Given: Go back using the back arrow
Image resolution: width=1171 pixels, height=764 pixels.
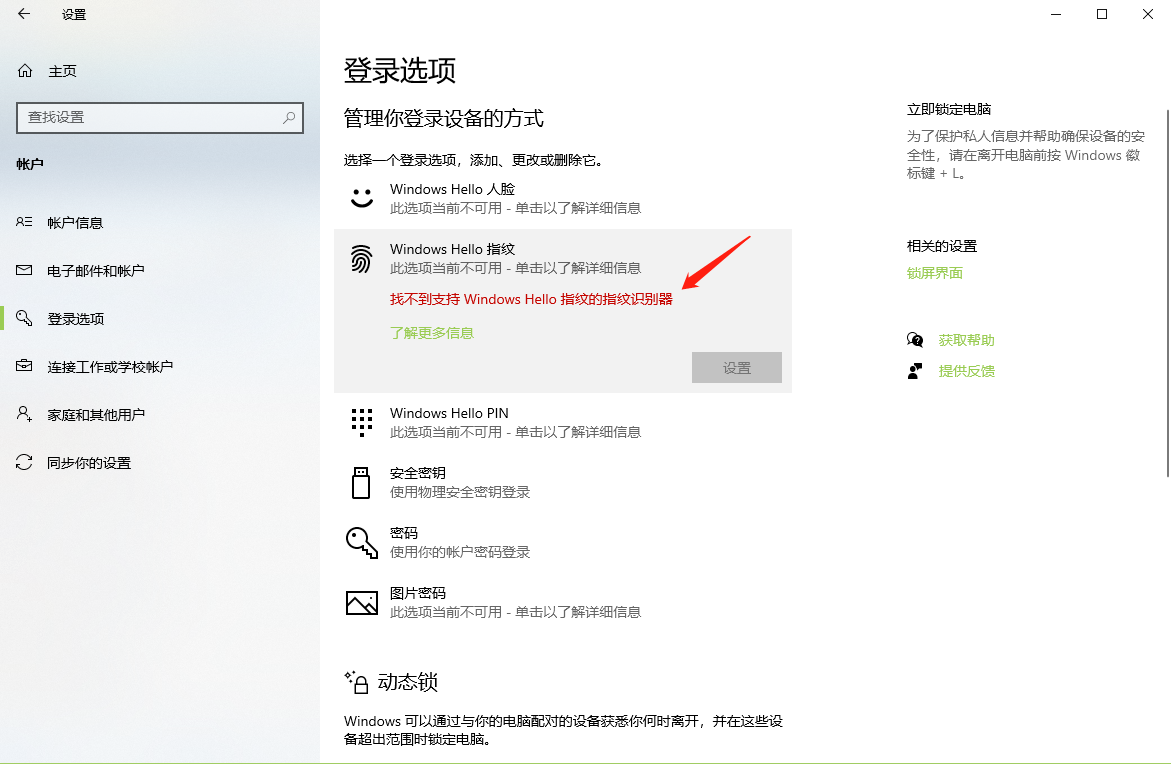Looking at the screenshot, I should click(24, 14).
